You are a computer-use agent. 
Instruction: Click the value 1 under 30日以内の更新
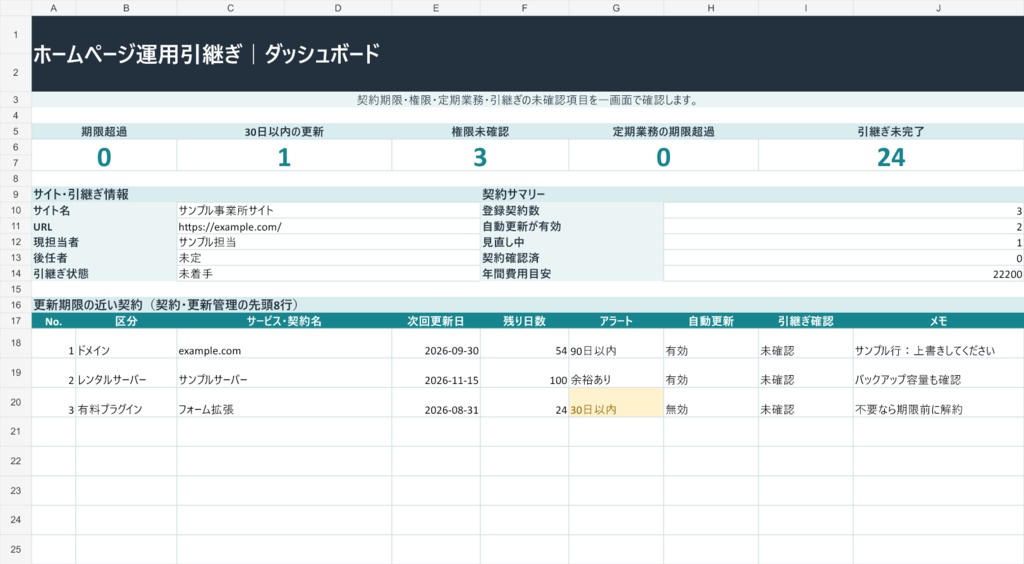284,157
